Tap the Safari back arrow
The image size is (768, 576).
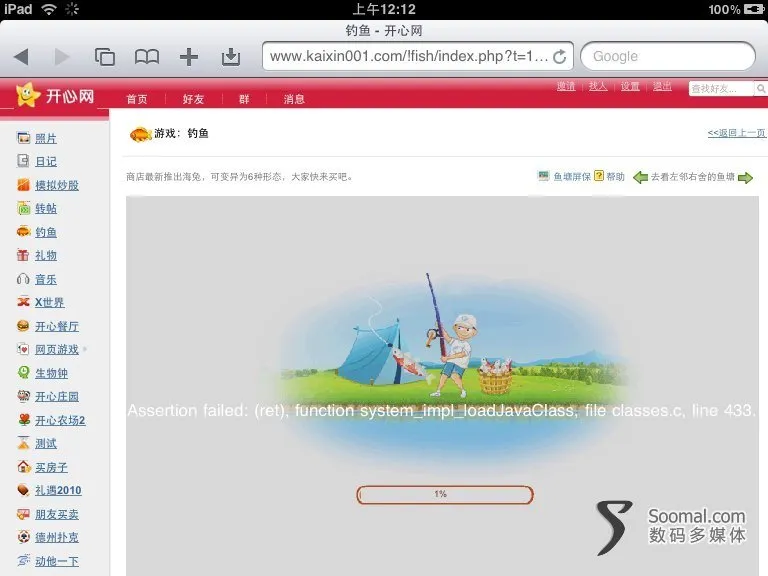tap(22, 57)
